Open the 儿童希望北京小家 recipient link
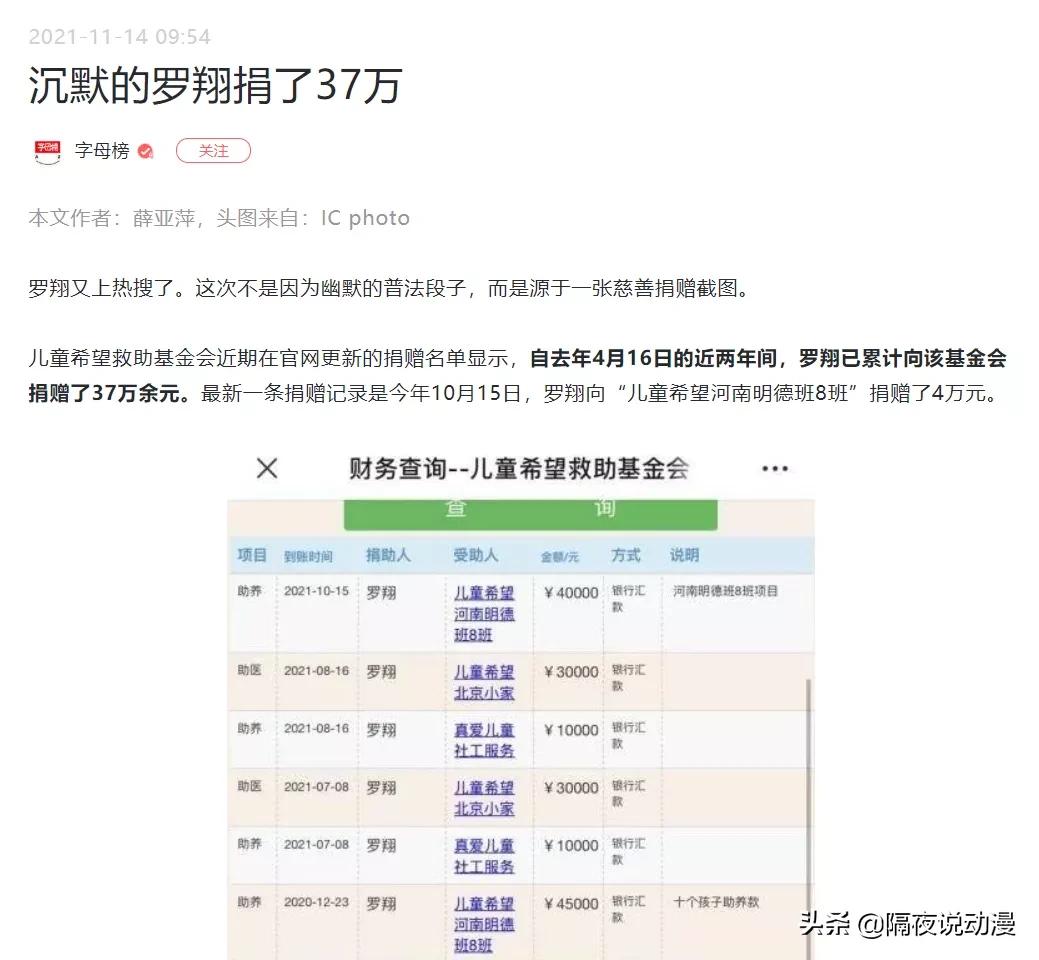Screen dimensions: 1039x960 point(486,681)
